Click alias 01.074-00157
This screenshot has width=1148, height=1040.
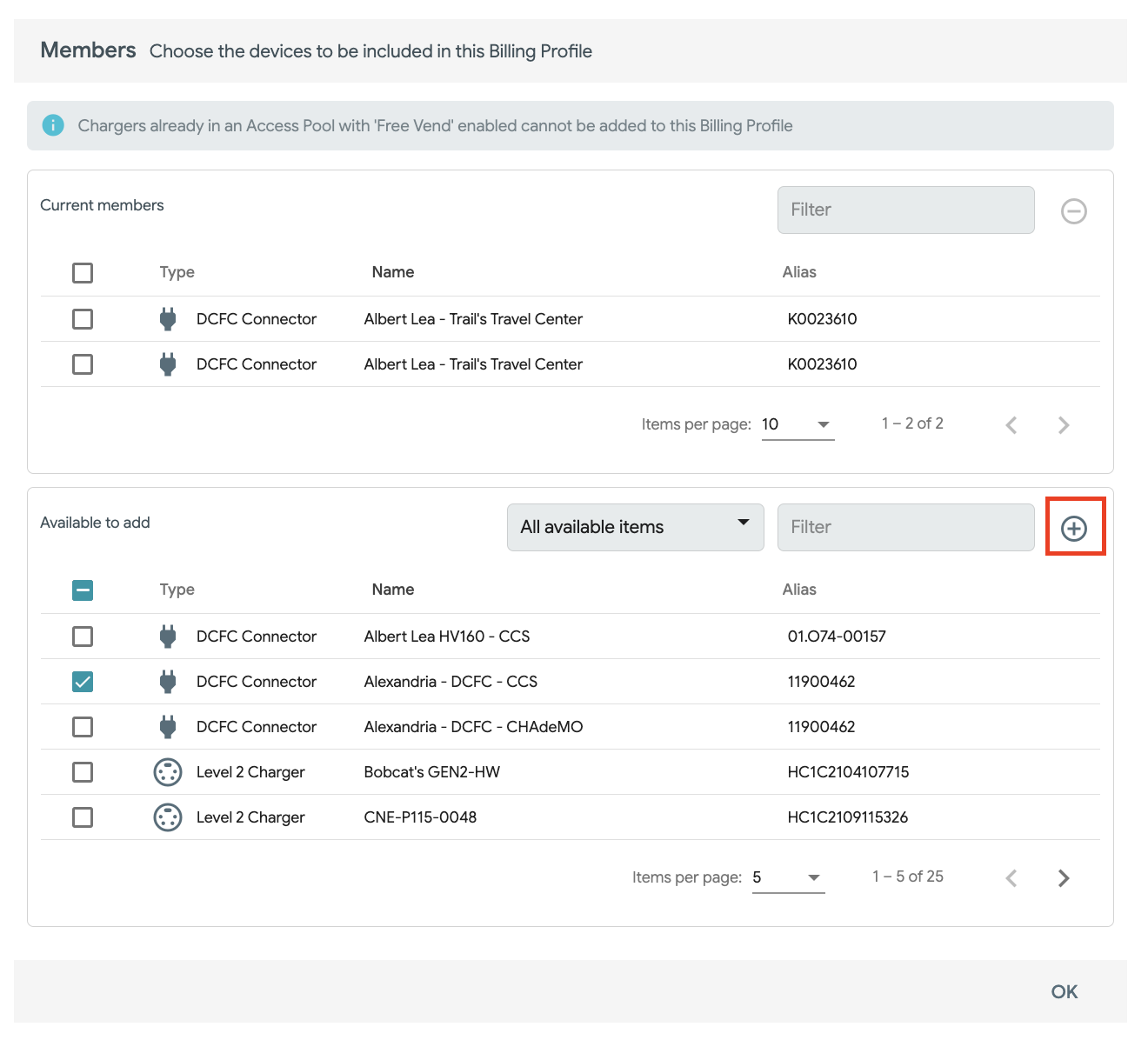click(x=837, y=637)
